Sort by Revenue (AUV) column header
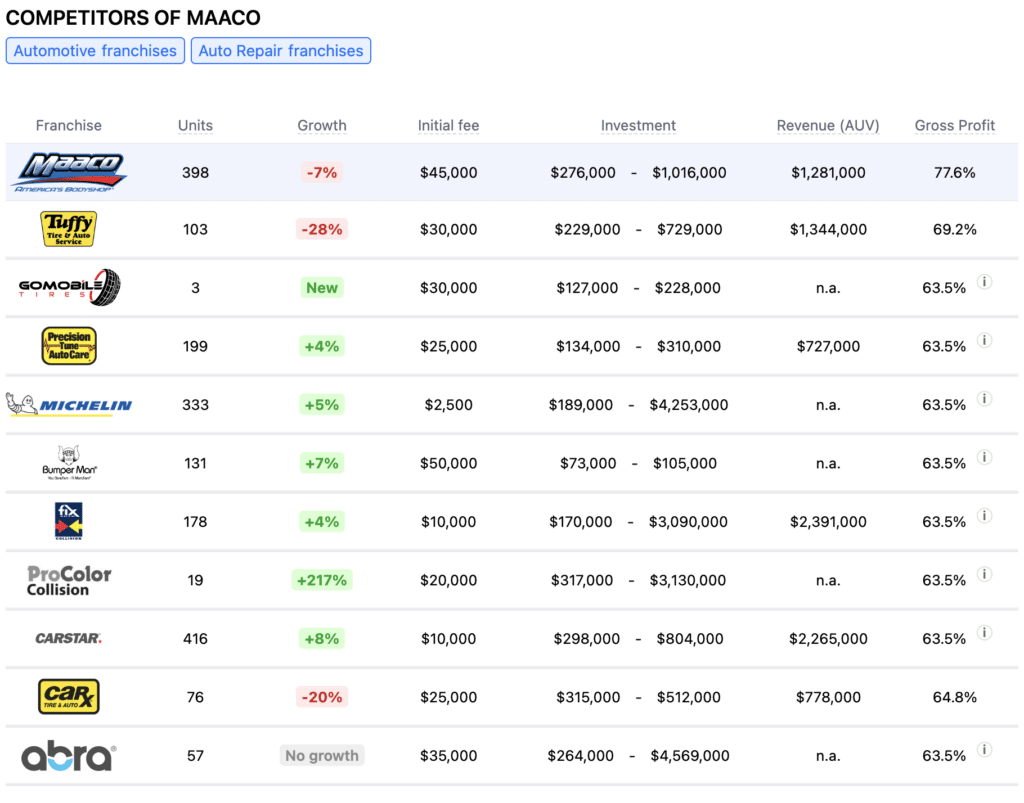Image resolution: width=1024 pixels, height=803 pixels. point(828,125)
